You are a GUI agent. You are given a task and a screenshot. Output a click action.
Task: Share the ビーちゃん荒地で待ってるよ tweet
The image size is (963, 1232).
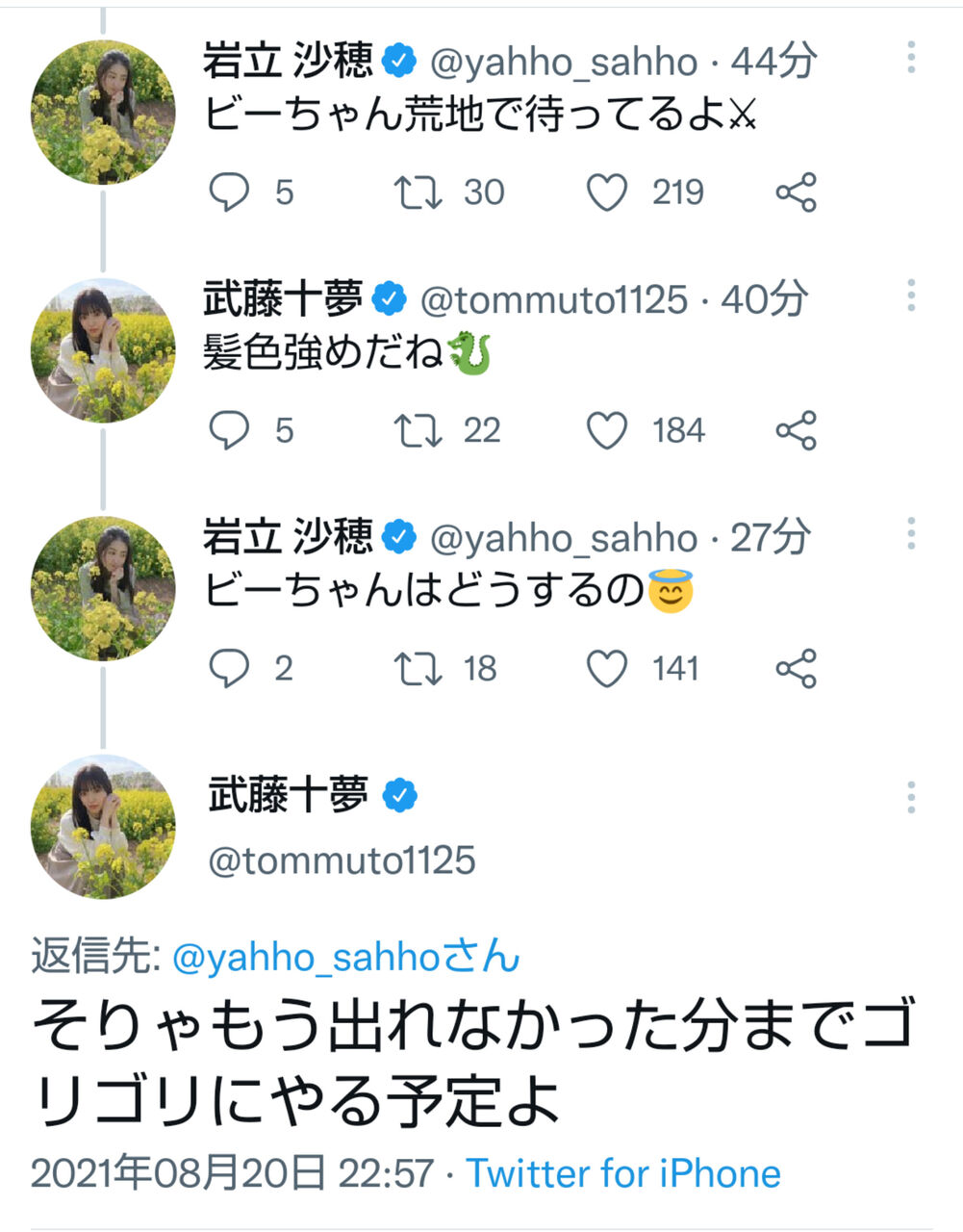[796, 192]
